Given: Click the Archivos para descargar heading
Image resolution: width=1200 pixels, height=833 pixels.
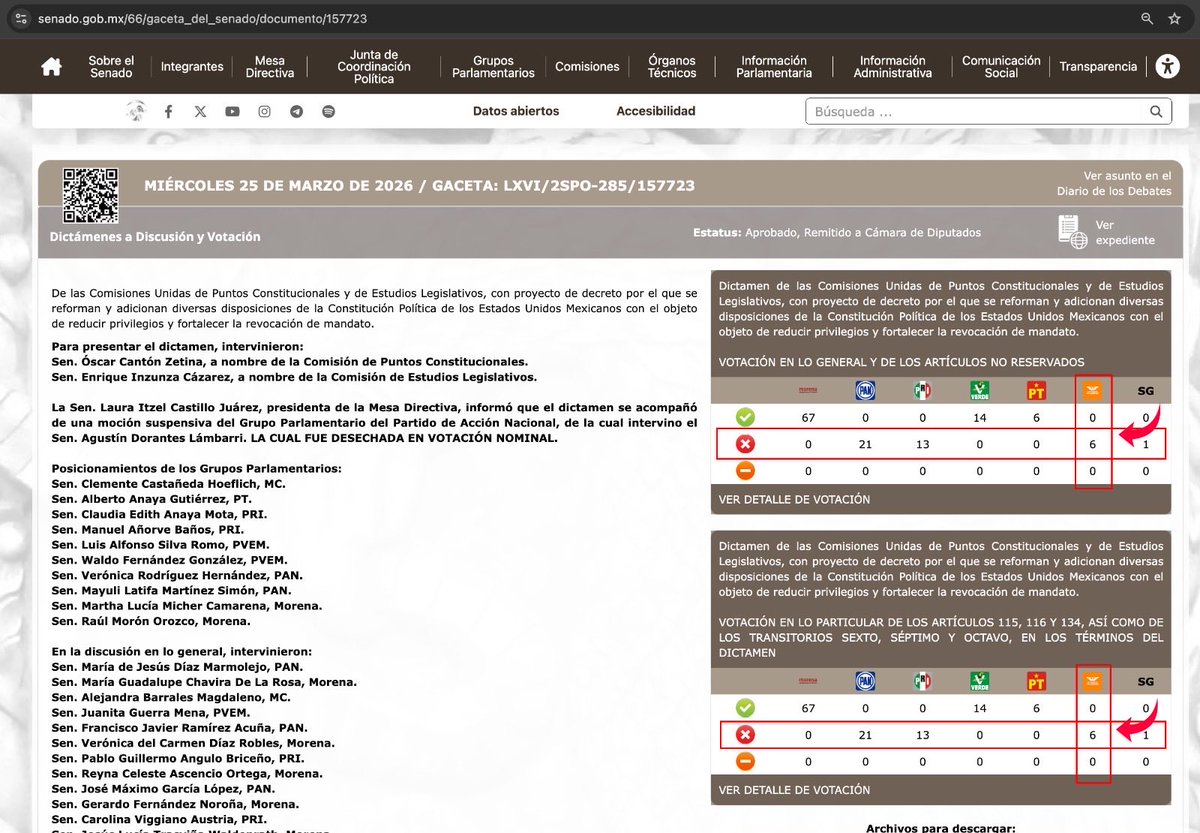Looking at the screenshot, I should tap(940, 828).
